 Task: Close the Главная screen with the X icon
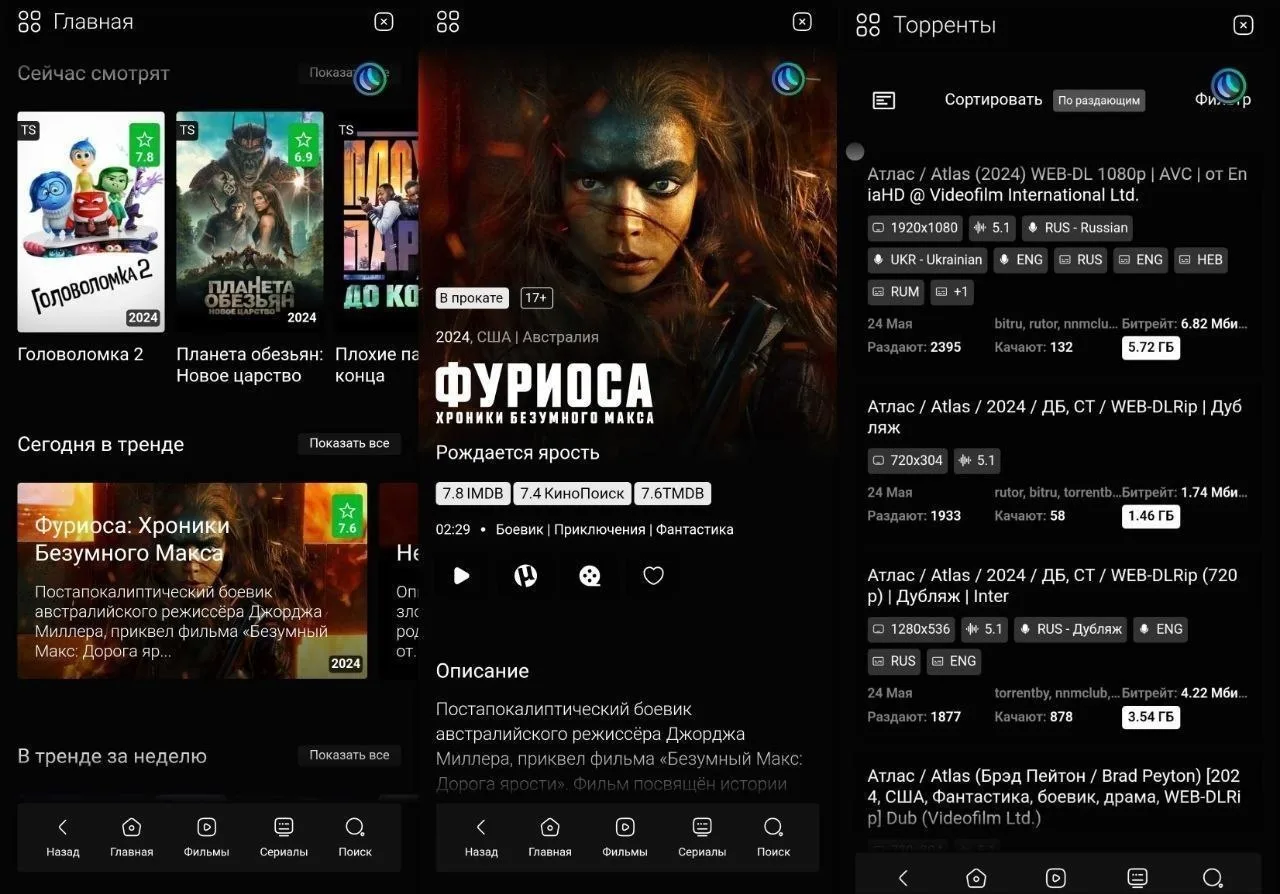[384, 21]
